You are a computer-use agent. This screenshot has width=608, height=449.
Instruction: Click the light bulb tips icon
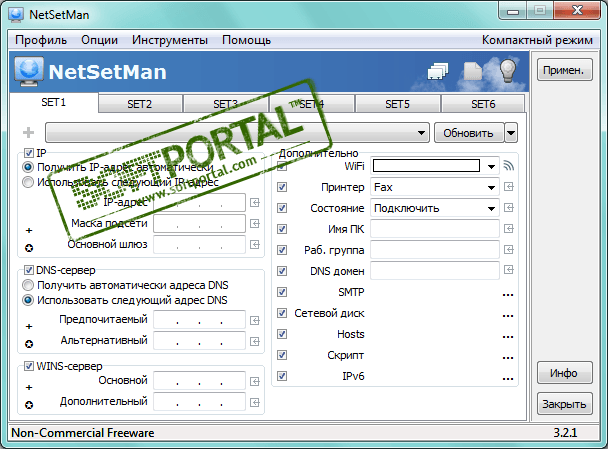pyautogui.click(x=508, y=71)
